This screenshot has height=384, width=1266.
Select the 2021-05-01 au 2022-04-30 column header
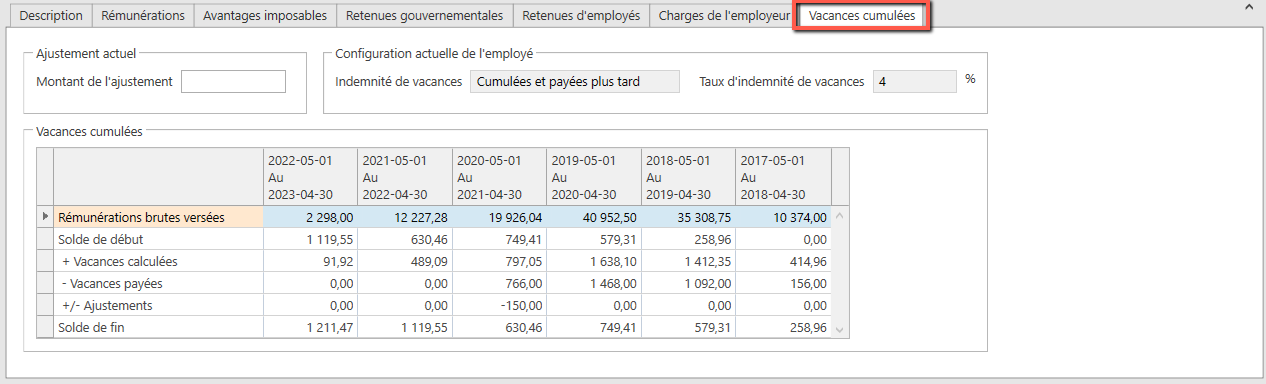404,177
